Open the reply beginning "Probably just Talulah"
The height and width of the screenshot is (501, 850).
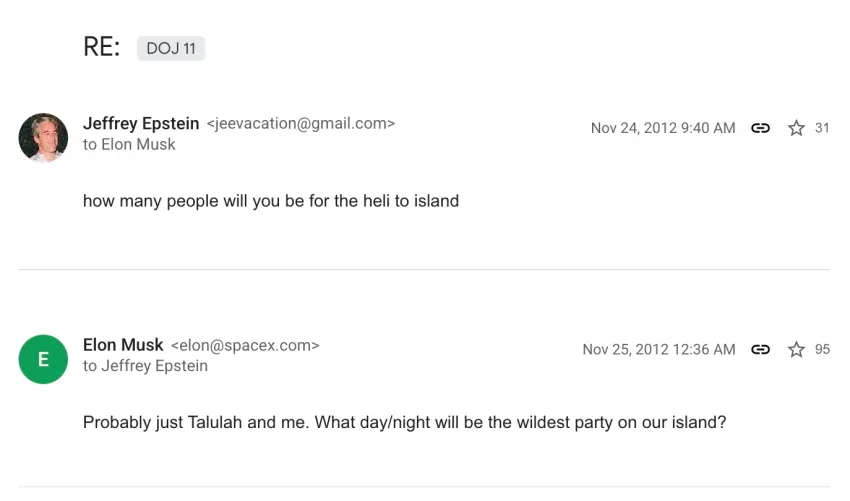coord(404,422)
